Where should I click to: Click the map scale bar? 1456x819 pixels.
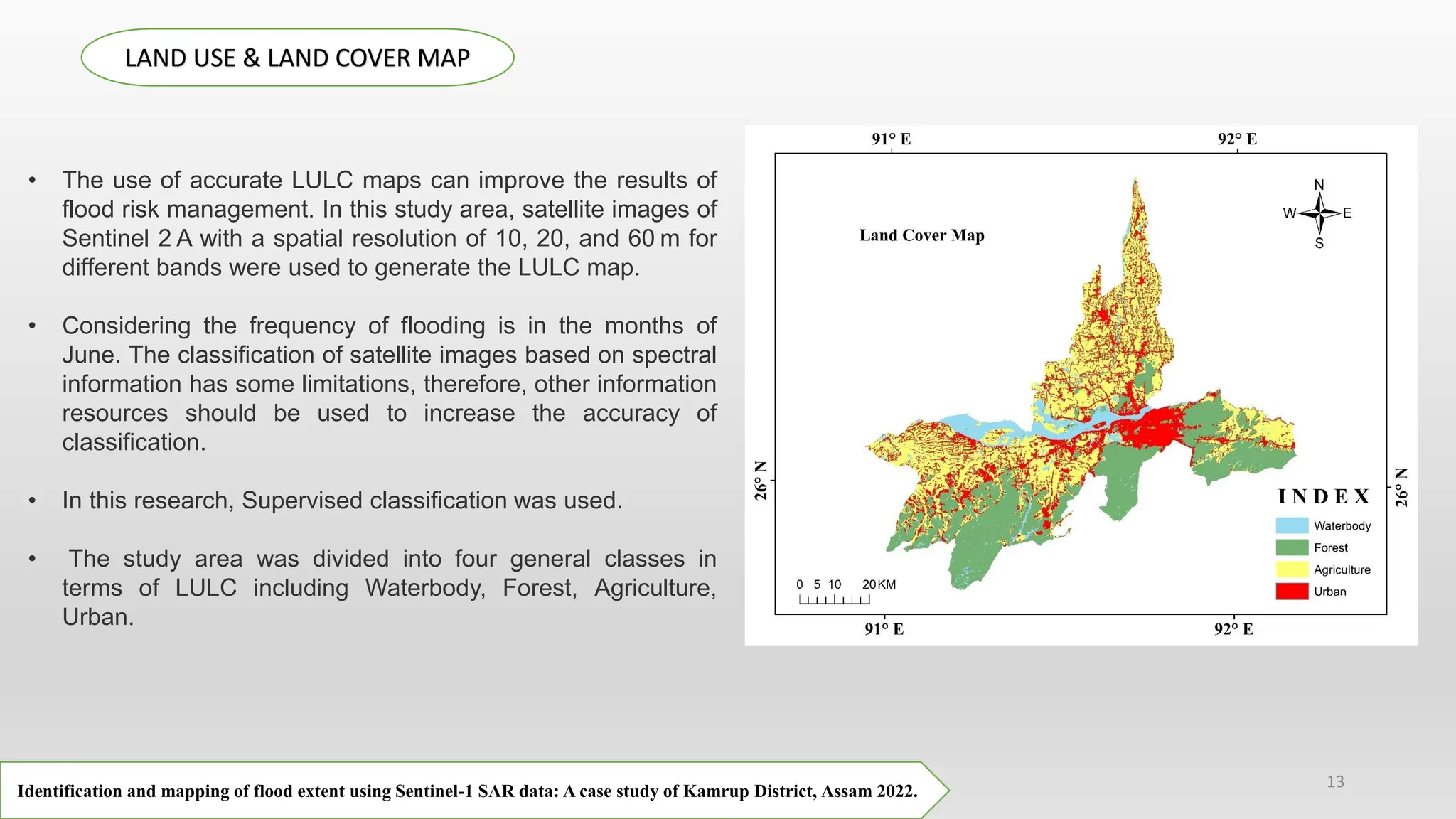click(x=834, y=599)
